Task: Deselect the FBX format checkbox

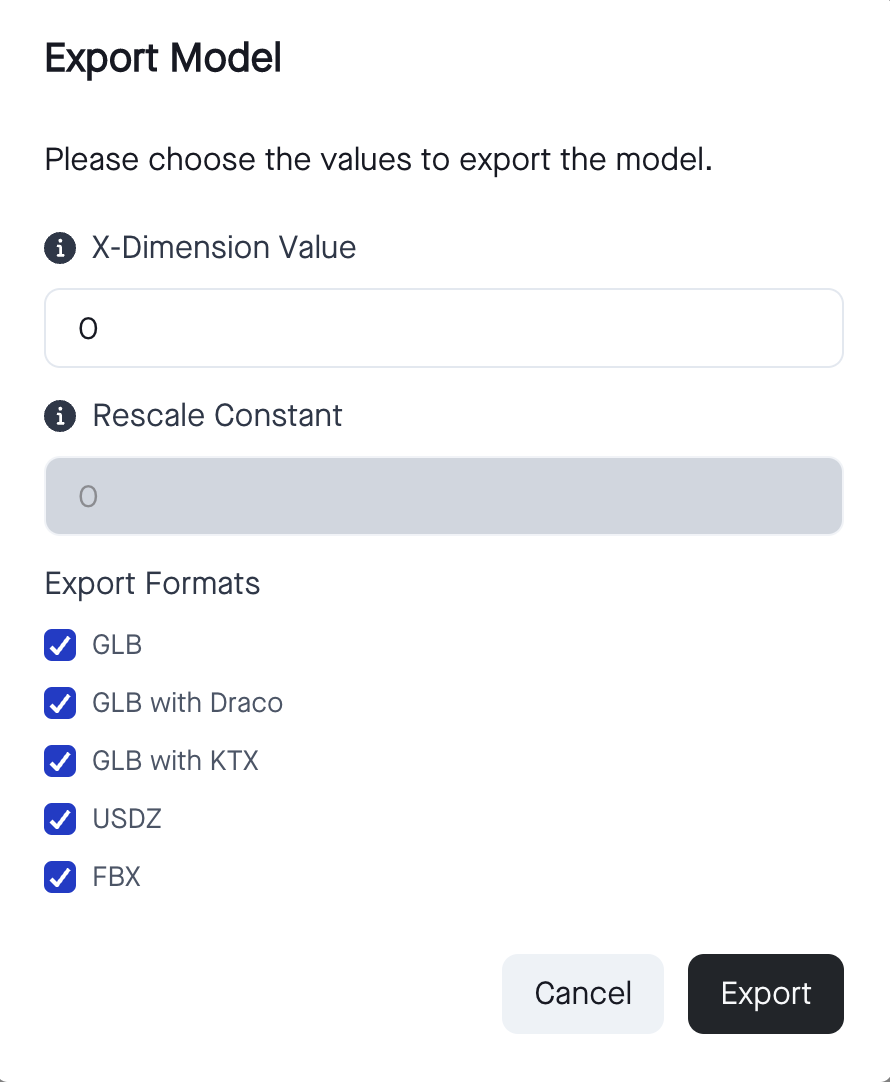Action: tap(60, 877)
